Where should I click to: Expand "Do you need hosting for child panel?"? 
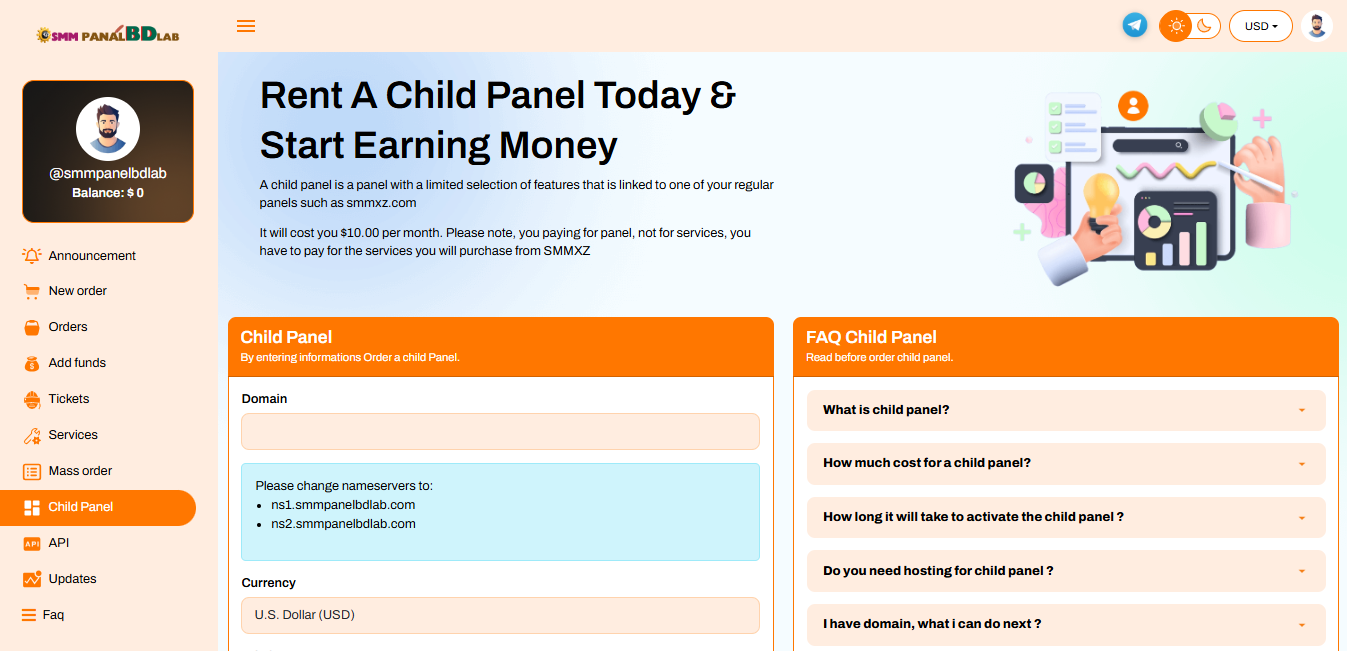tap(1065, 571)
